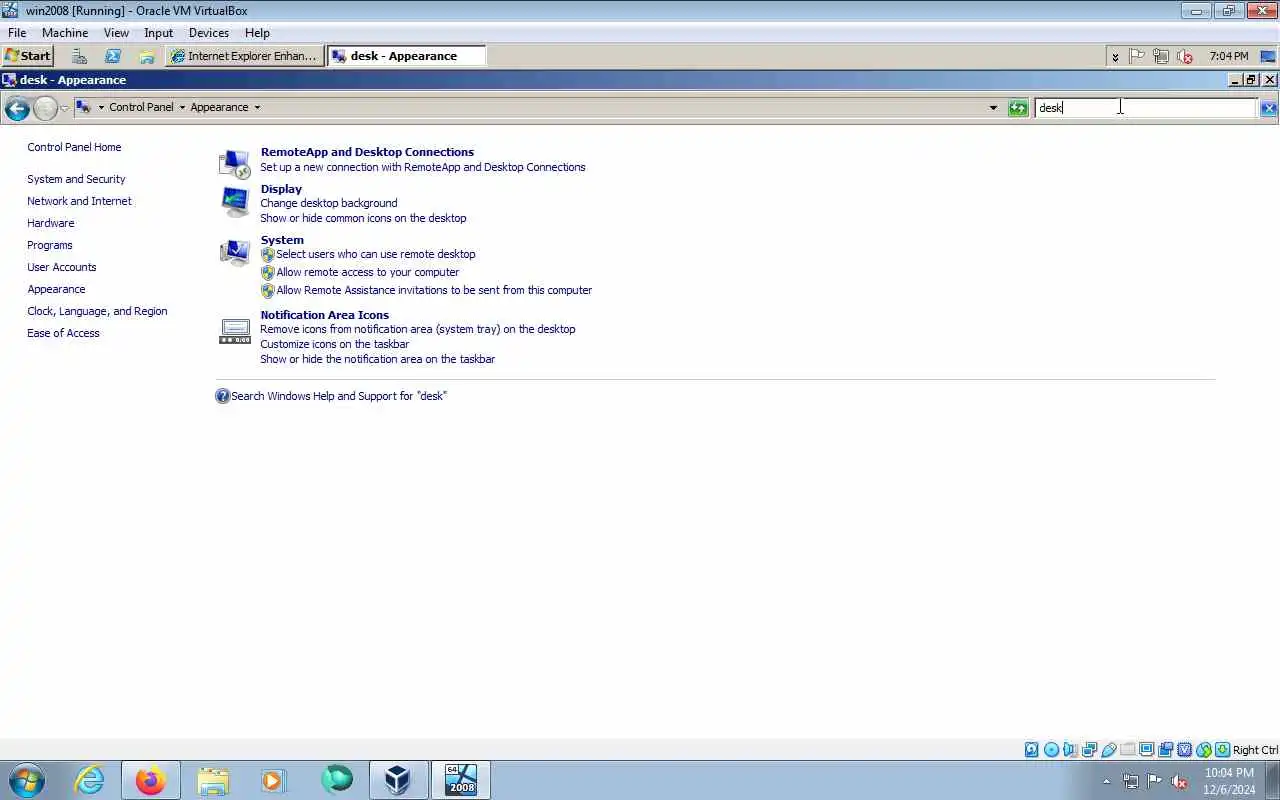Image resolution: width=1280 pixels, height=800 pixels.
Task: Open System and Security category
Action: click(76, 179)
